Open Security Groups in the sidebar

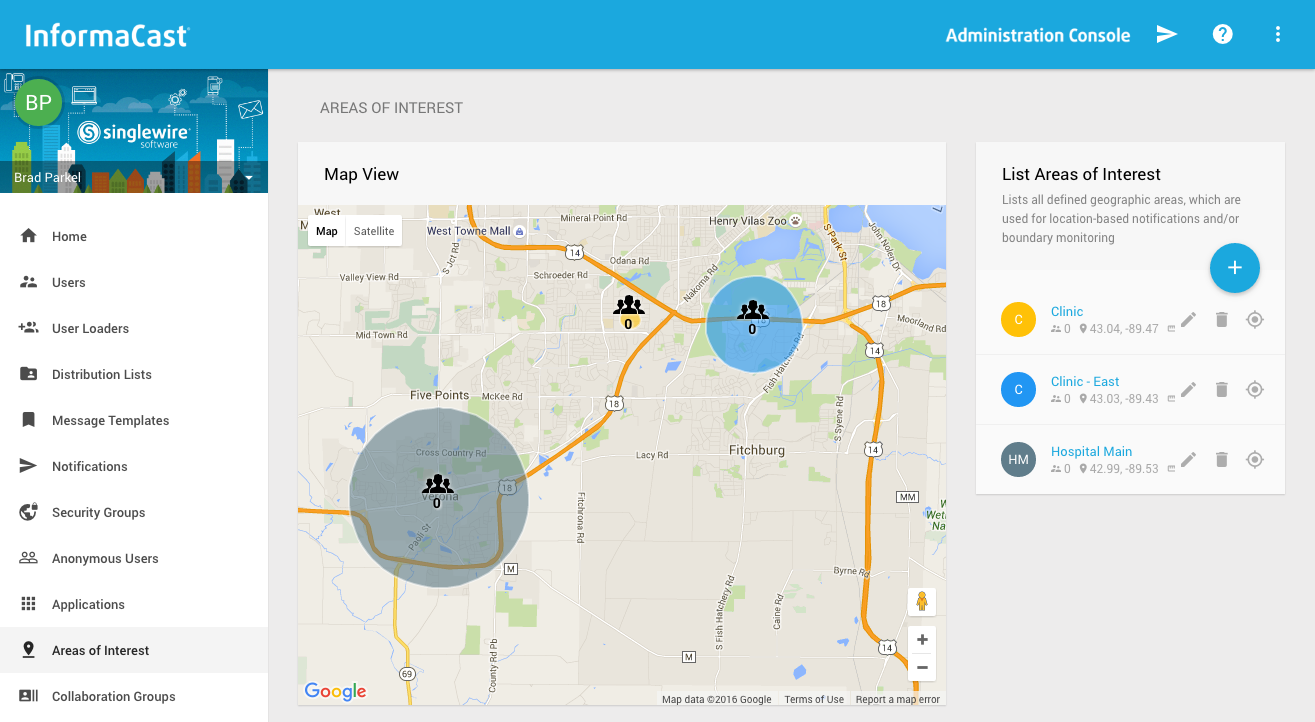click(x=134, y=512)
